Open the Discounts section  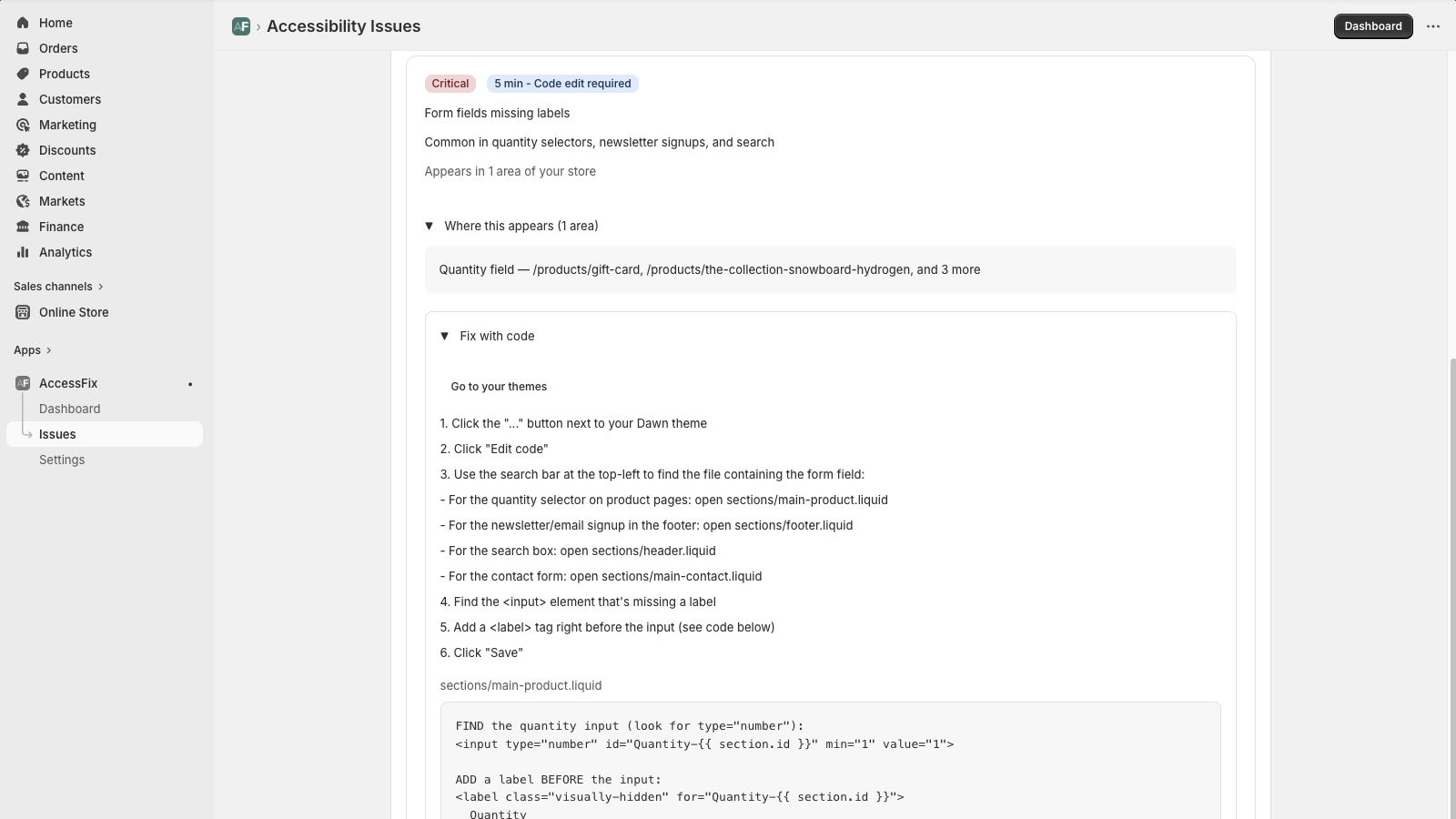pyautogui.click(x=67, y=150)
